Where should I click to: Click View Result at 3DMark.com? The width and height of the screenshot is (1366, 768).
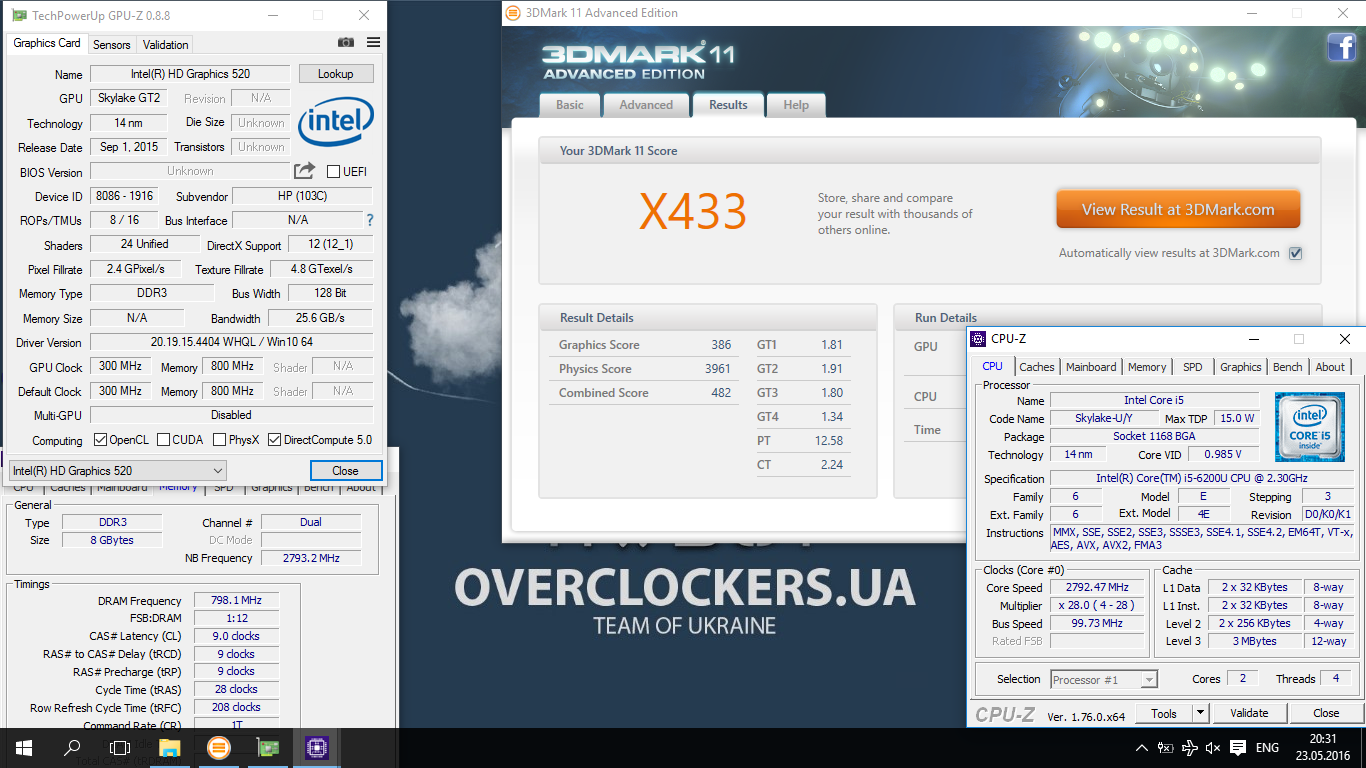(x=1178, y=210)
